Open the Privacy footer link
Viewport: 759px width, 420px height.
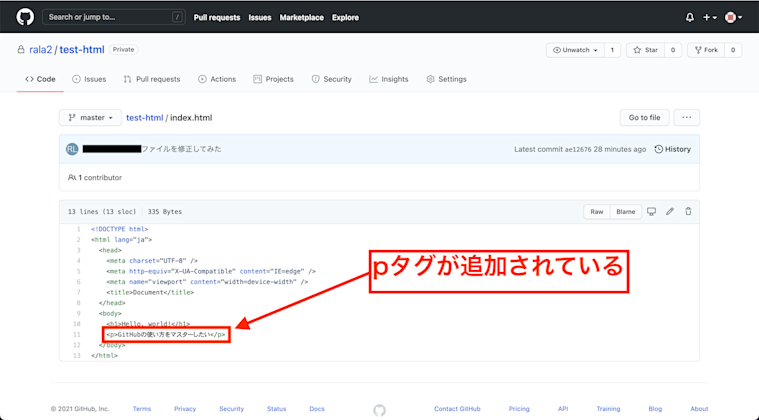pyautogui.click(x=185, y=409)
